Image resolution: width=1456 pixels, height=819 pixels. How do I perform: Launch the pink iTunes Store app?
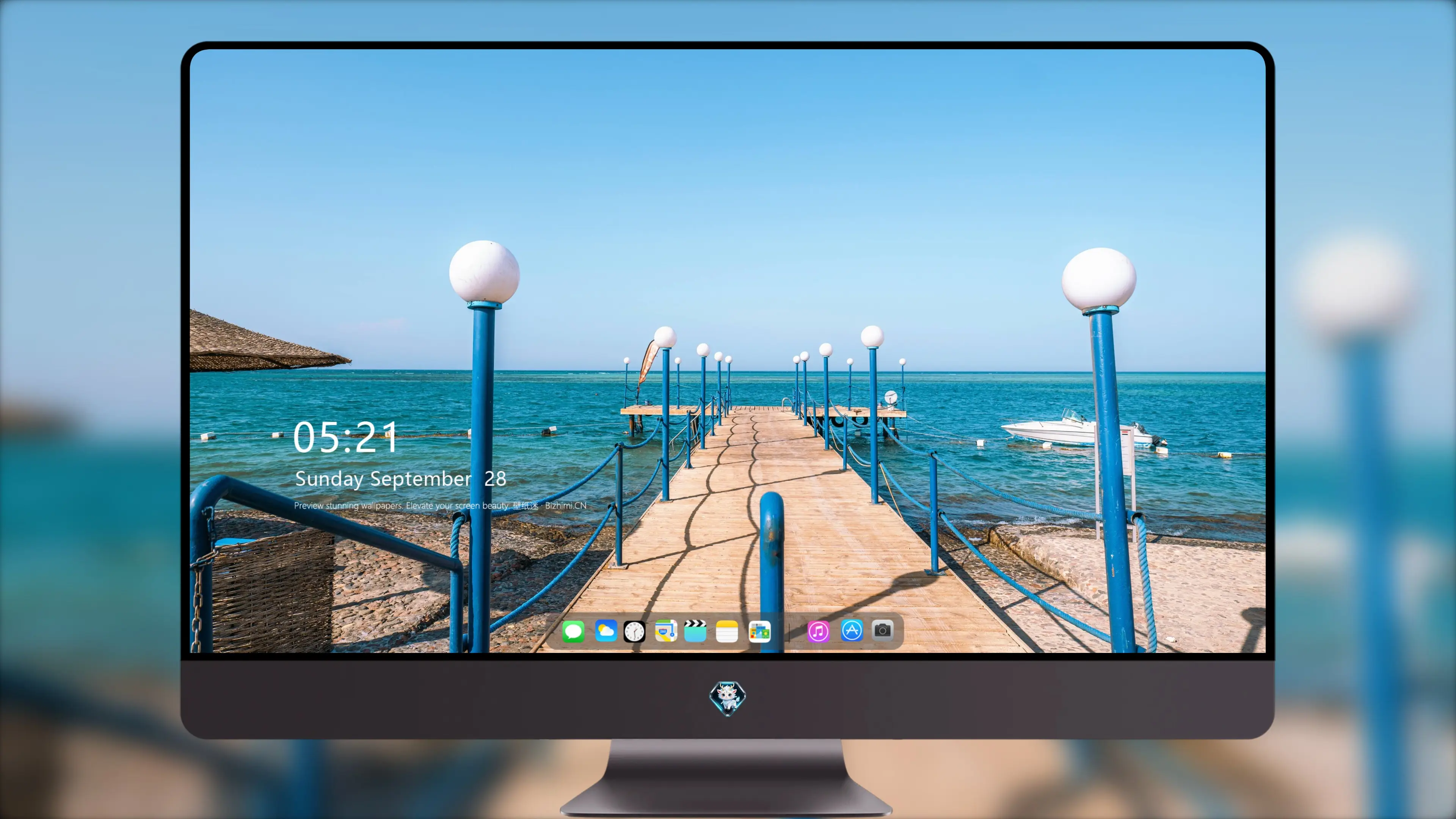click(x=819, y=631)
